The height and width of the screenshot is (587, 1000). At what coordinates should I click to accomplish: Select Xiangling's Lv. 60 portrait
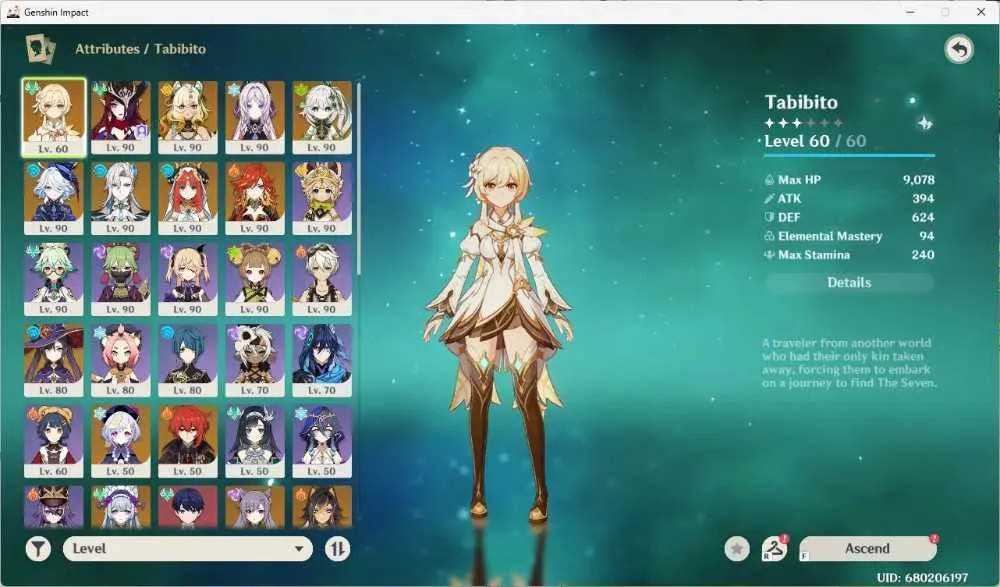tap(54, 442)
